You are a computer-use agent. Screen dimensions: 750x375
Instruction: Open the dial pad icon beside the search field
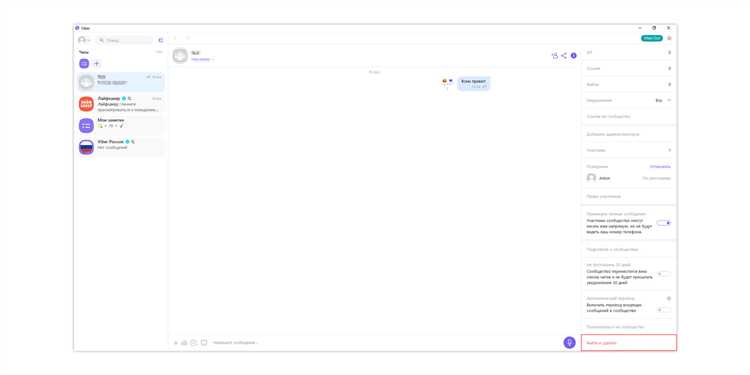click(161, 40)
